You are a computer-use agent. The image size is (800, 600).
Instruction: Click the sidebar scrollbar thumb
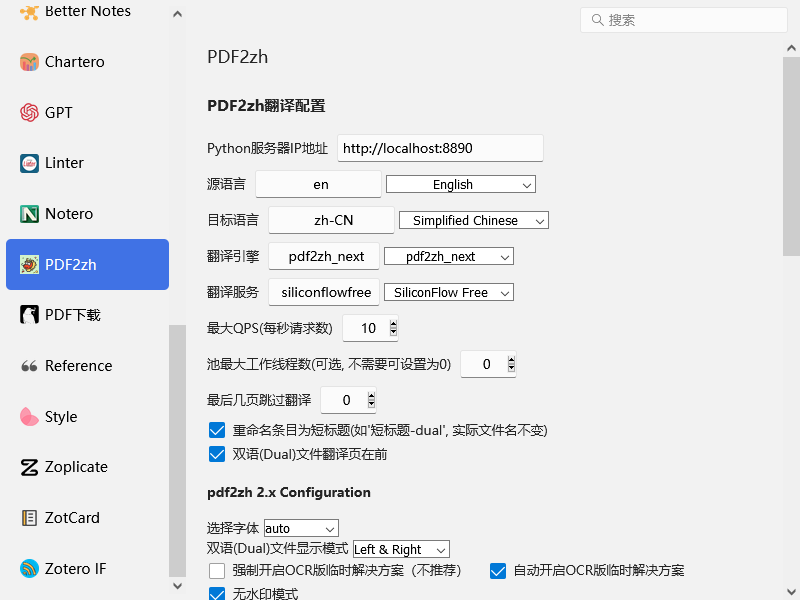178,451
